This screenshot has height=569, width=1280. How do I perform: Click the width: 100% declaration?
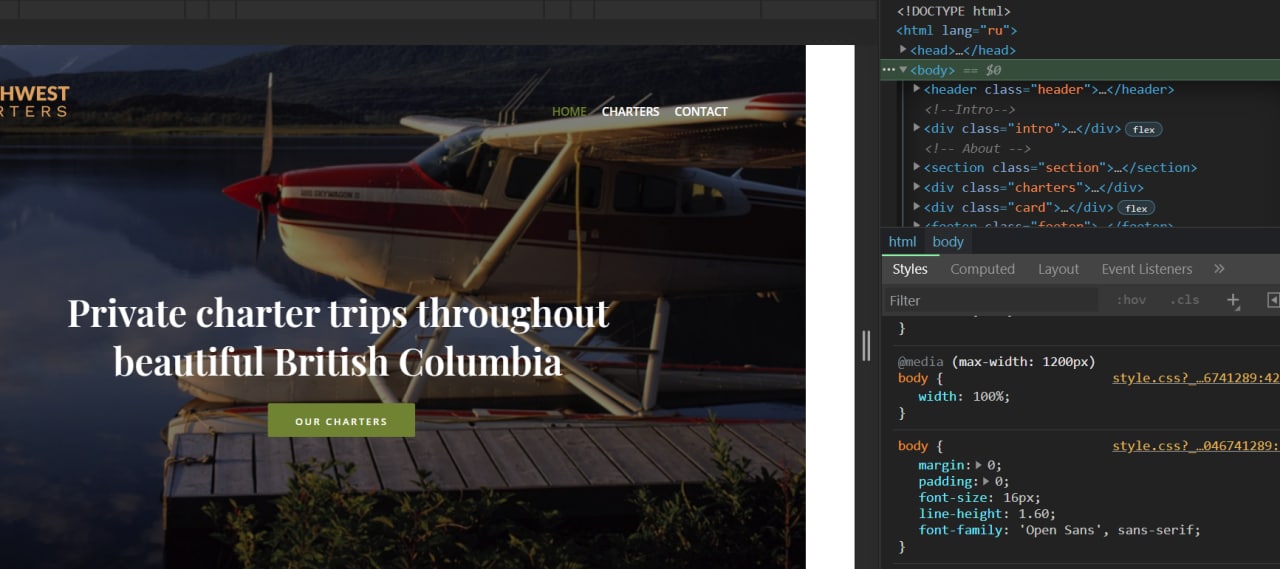(x=964, y=396)
